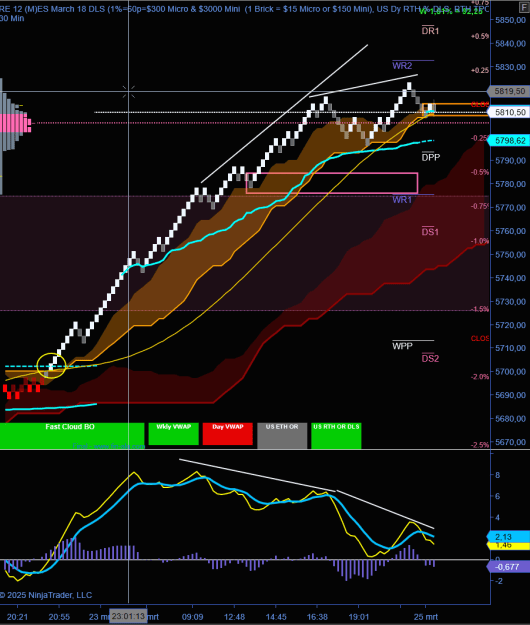Click the Fast Cloud BO green indicator

point(72,436)
